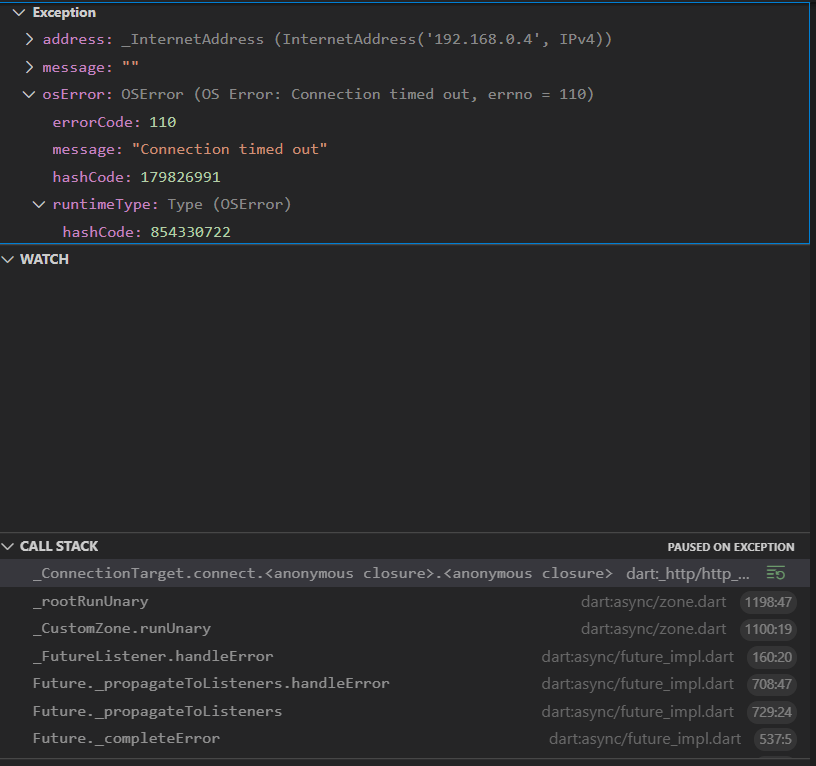
Task: Click future_impl.dart path on Future._completeError row
Action: [645, 739]
